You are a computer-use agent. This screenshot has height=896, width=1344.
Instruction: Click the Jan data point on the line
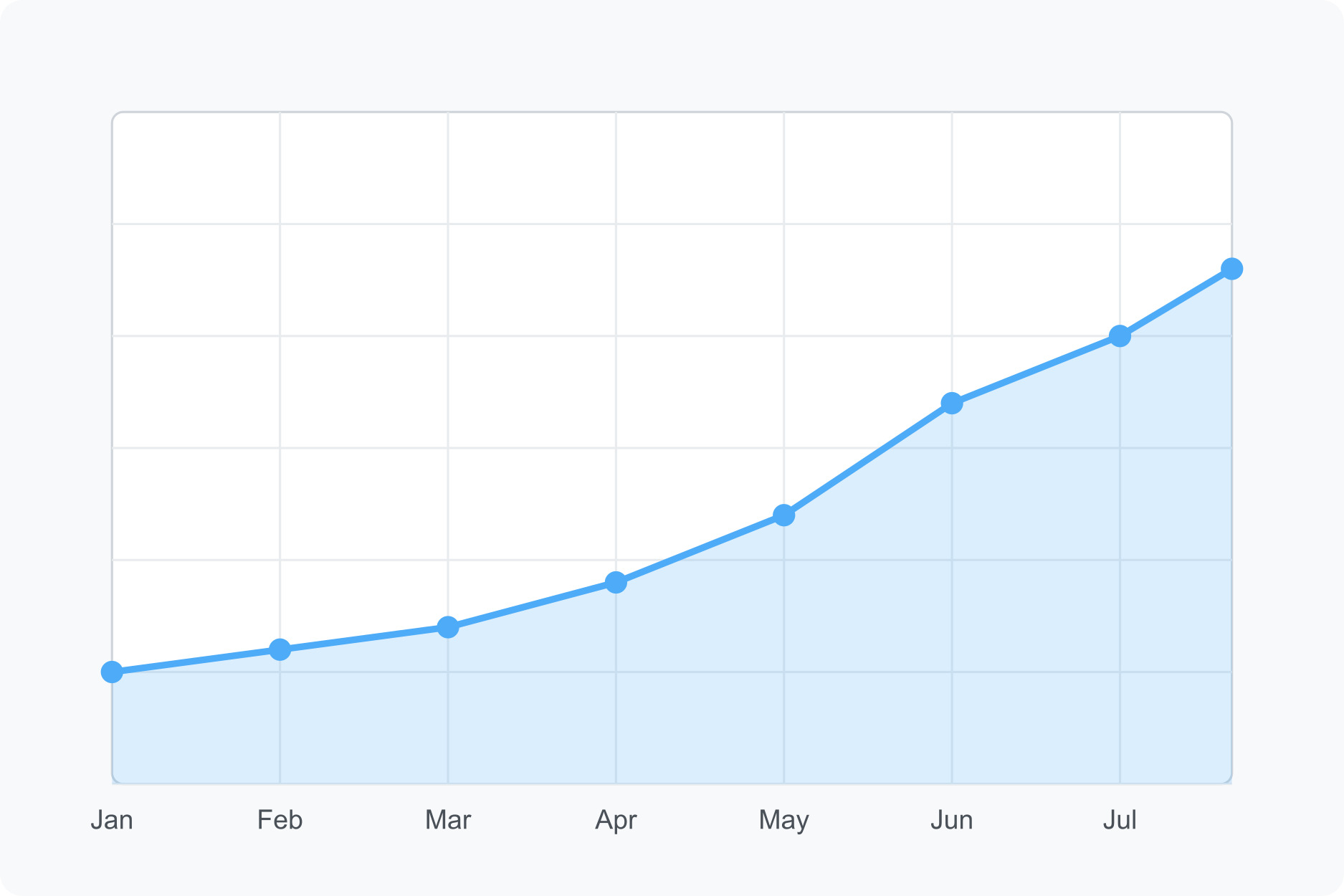click(112, 672)
